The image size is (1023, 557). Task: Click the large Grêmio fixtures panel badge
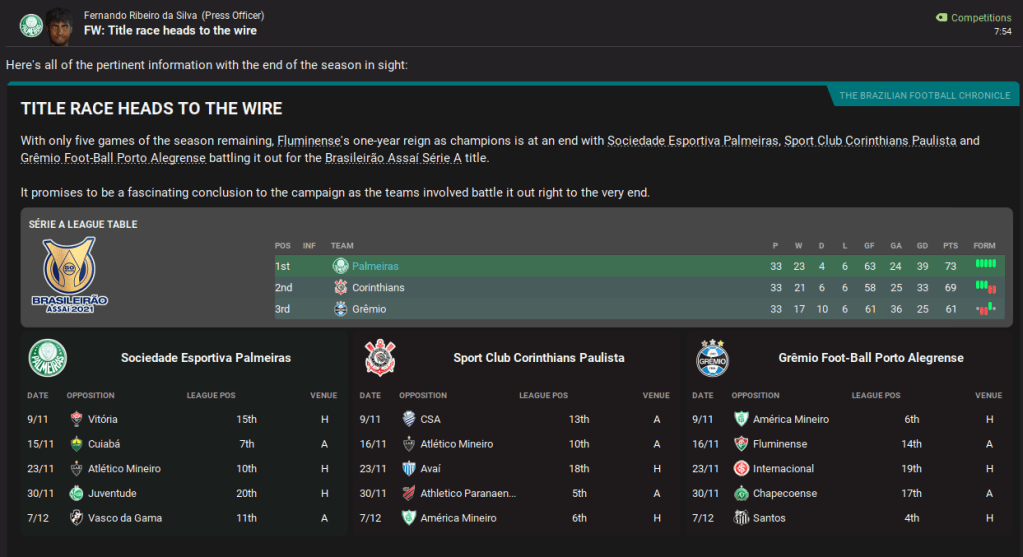712,358
